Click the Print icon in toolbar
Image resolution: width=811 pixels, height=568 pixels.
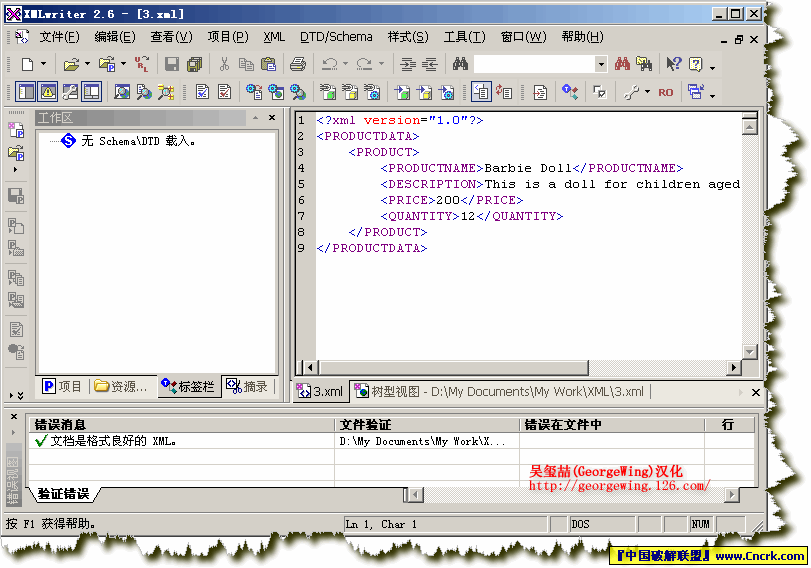297,64
